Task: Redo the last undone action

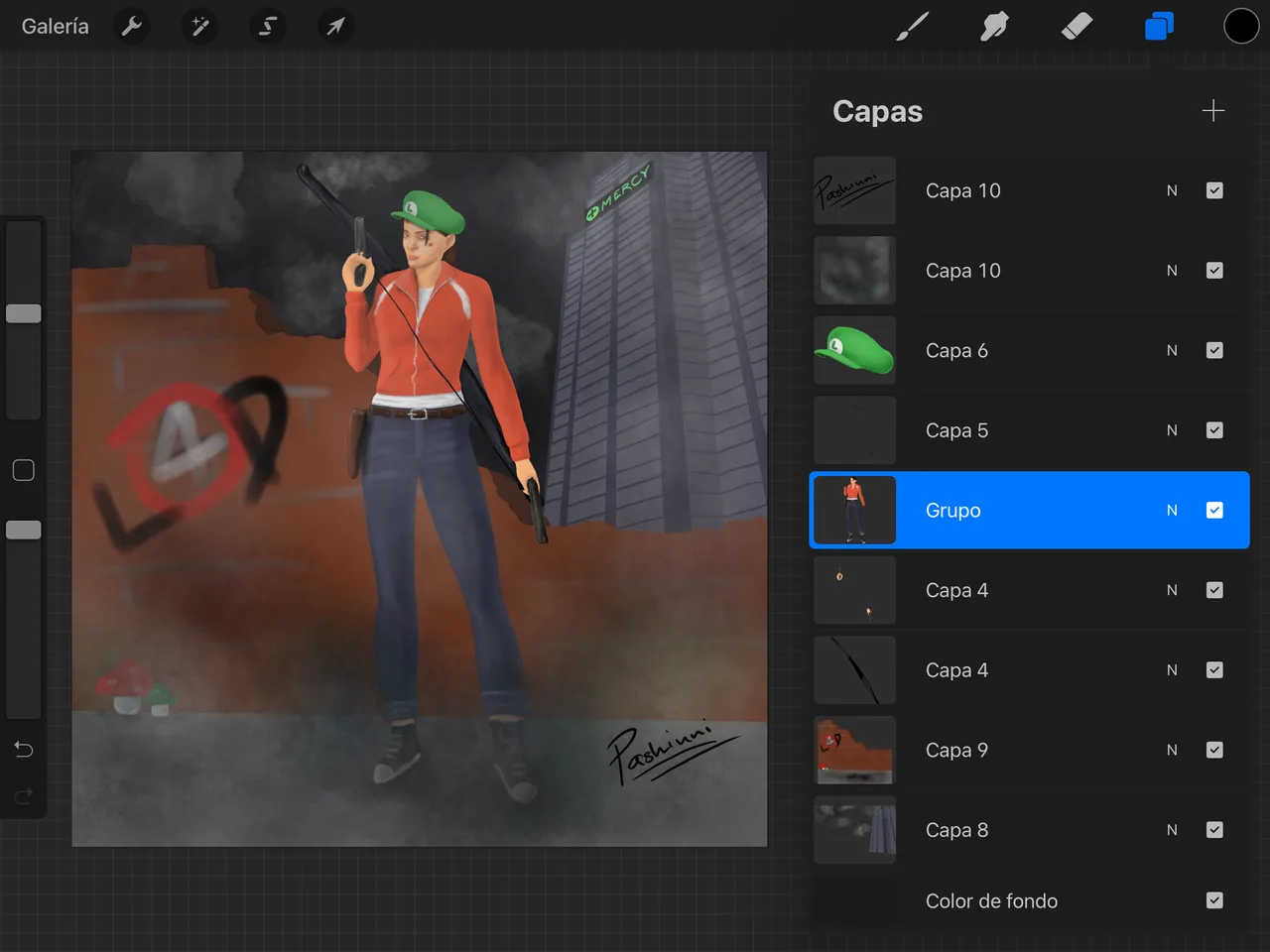Action: click(x=24, y=795)
